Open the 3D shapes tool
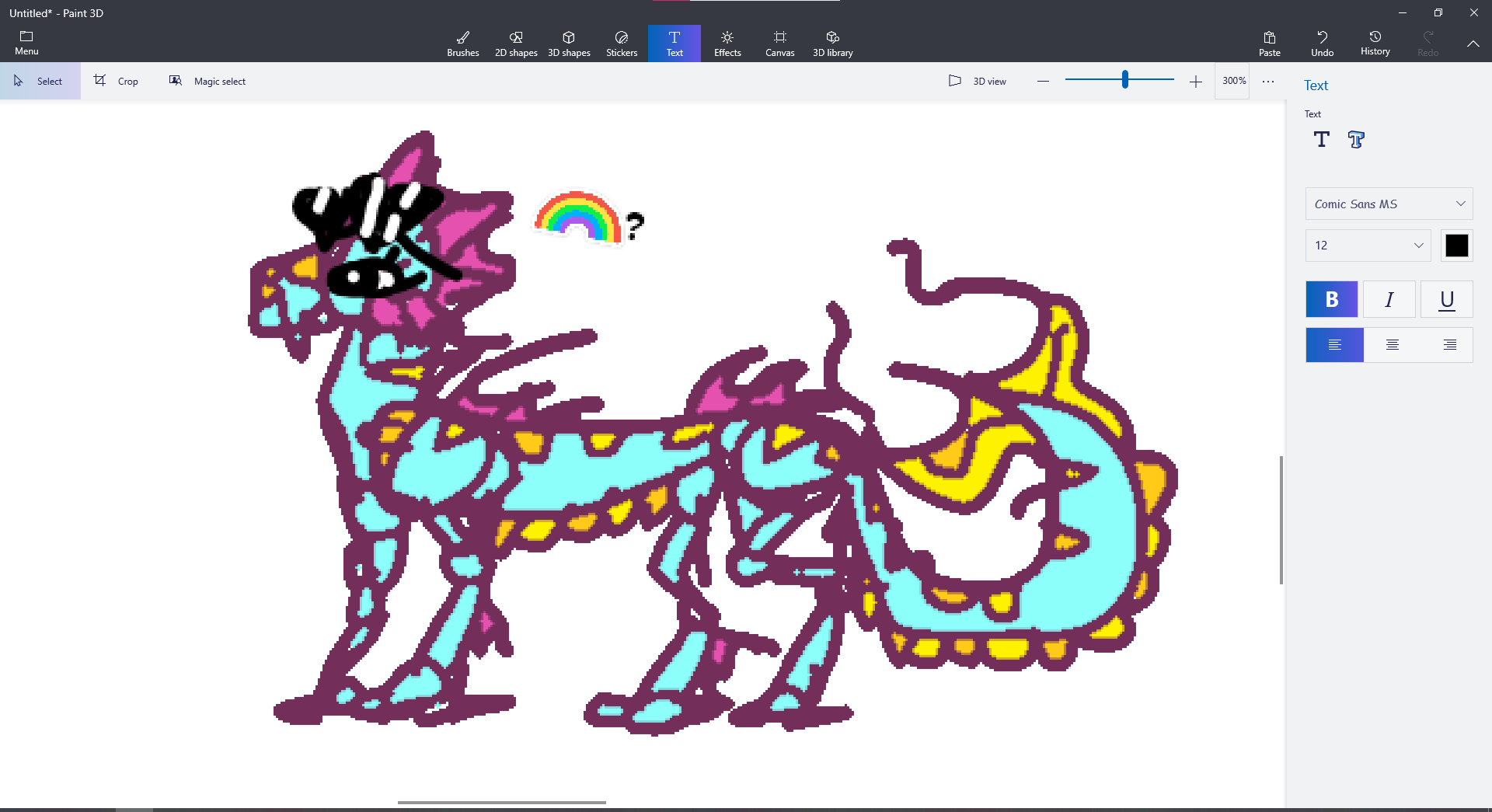The width and height of the screenshot is (1492, 812). tap(569, 43)
